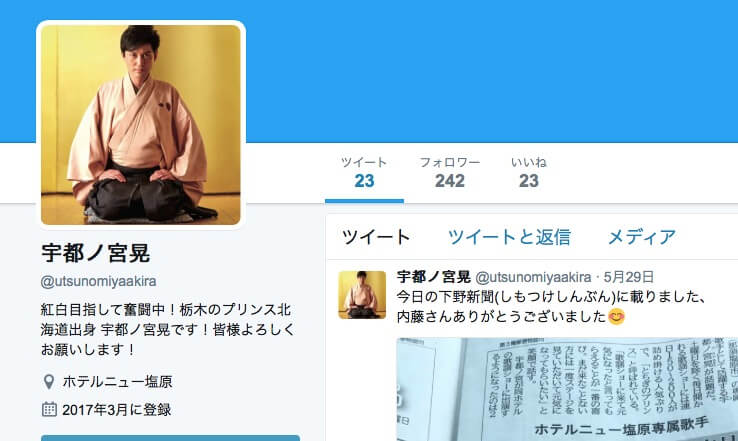
Task: Click the blue header banner image
Action: (x=489, y=71)
